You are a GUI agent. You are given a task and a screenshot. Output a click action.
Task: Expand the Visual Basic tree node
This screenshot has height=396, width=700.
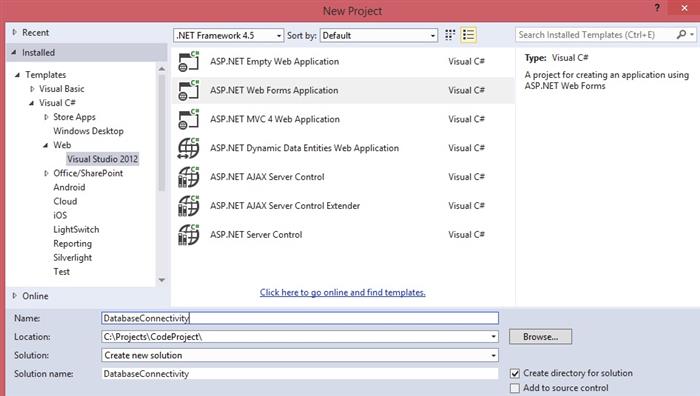coord(32,89)
